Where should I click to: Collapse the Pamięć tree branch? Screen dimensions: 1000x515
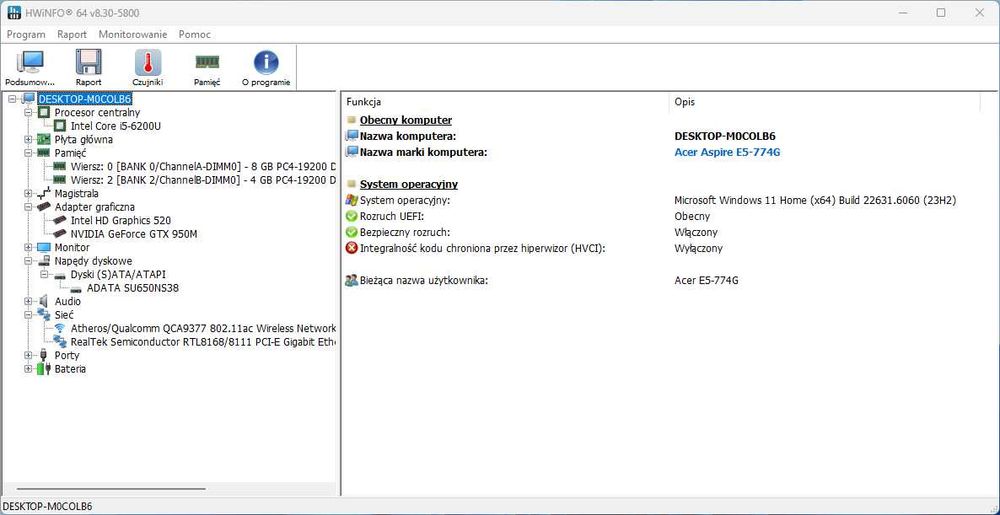28,153
